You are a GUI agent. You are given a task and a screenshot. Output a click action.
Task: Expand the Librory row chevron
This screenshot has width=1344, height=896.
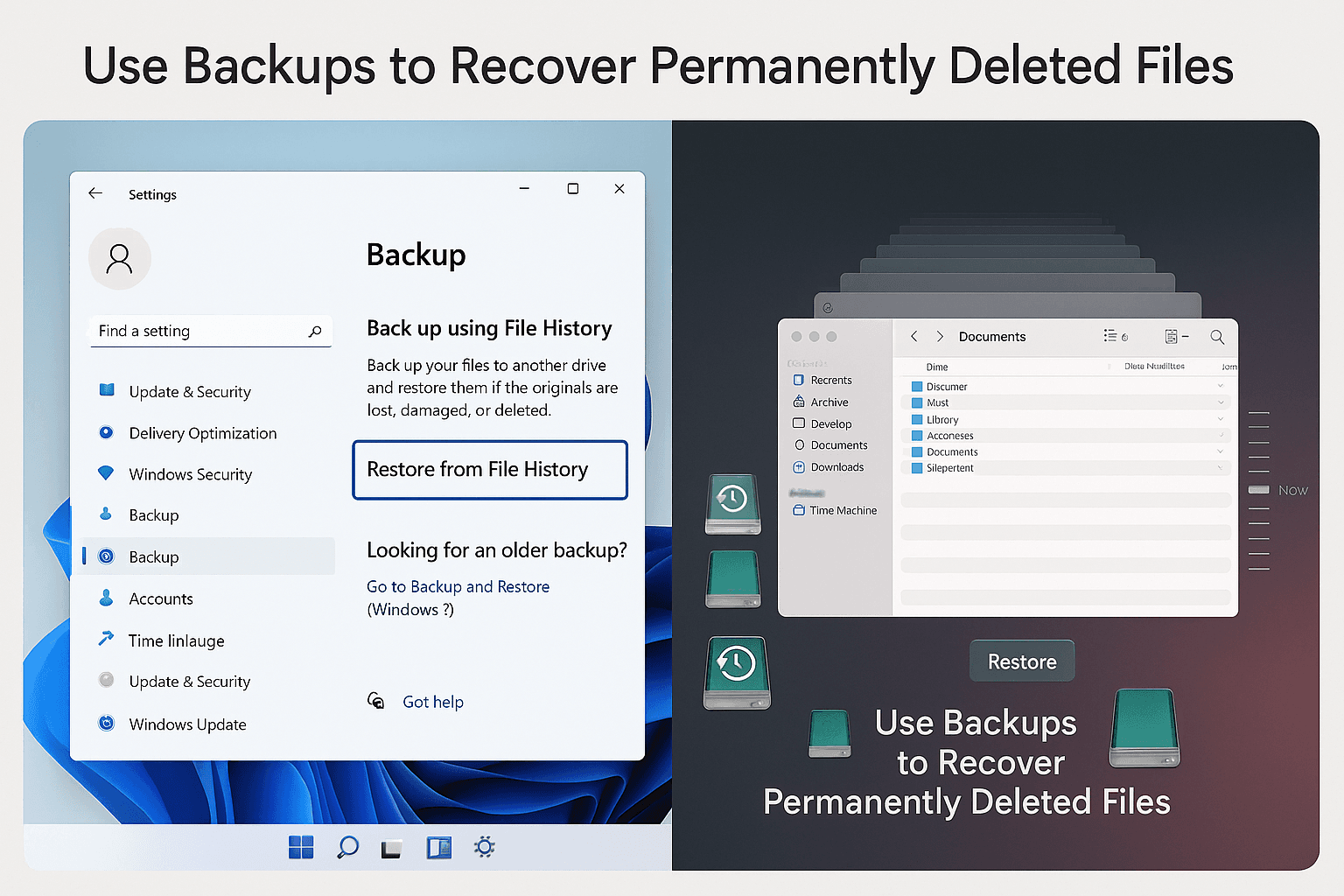[x=1221, y=419]
